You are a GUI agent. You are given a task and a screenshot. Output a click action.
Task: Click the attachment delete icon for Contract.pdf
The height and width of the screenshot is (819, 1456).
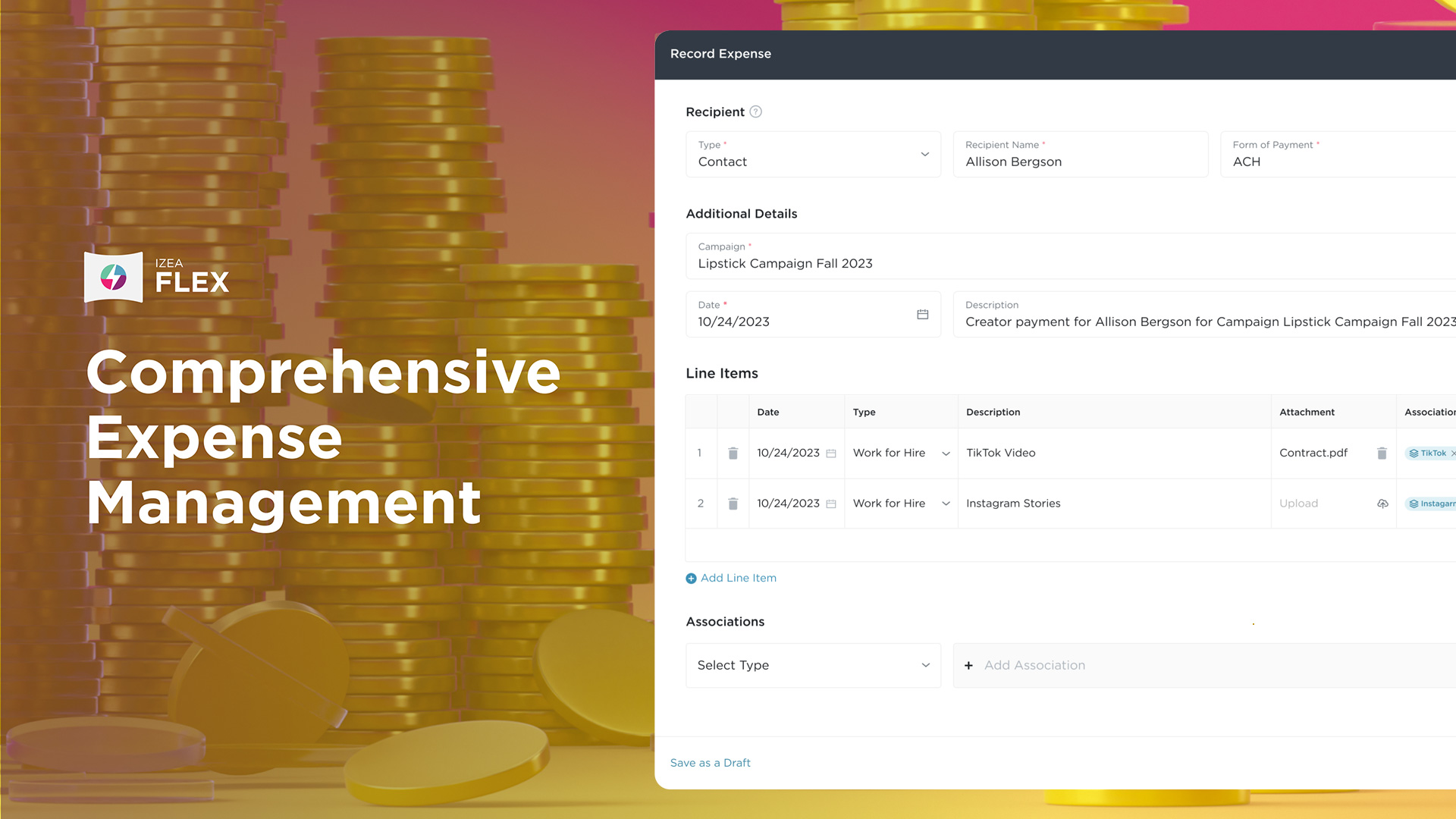1381,452
